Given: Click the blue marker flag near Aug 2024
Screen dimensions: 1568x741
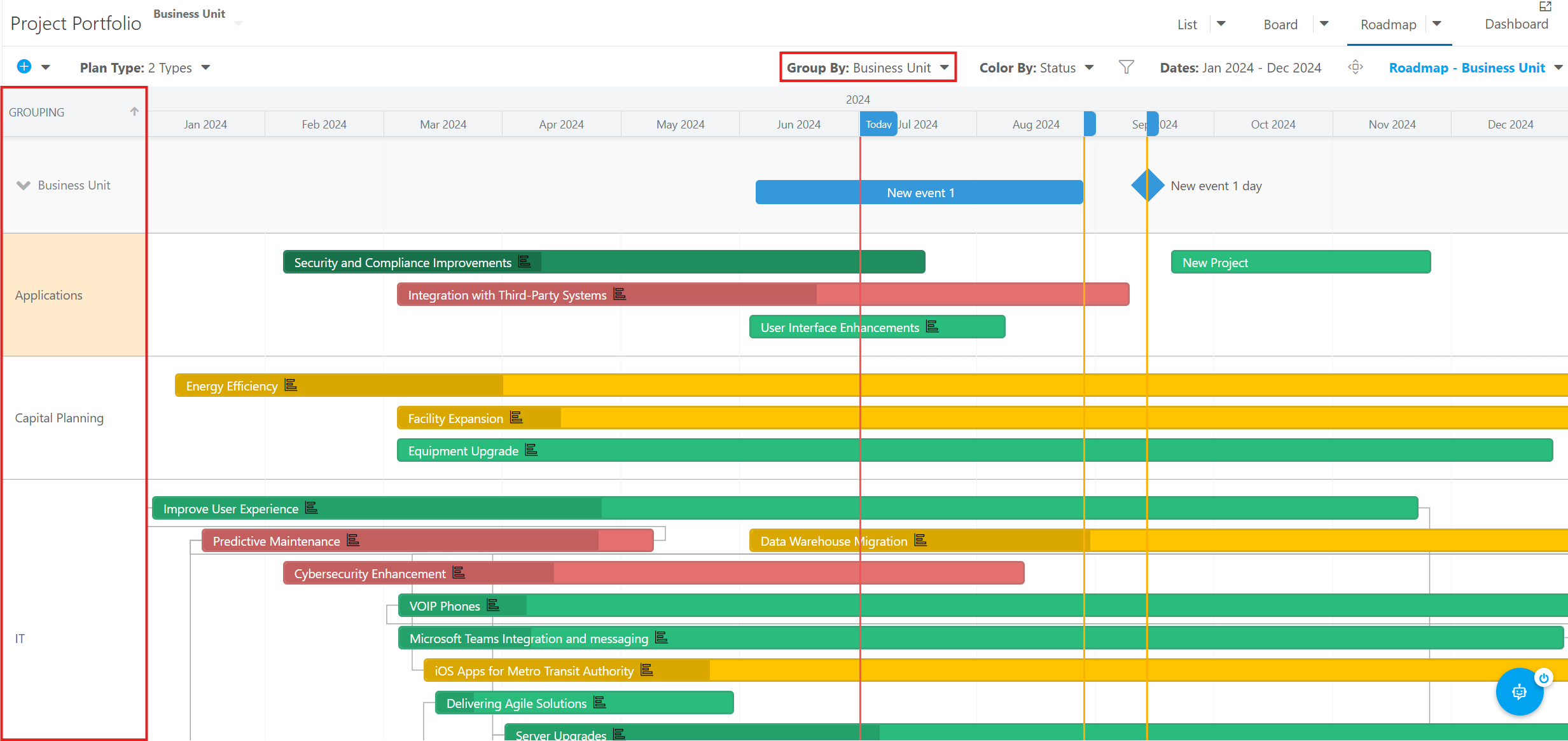Looking at the screenshot, I should (1090, 124).
